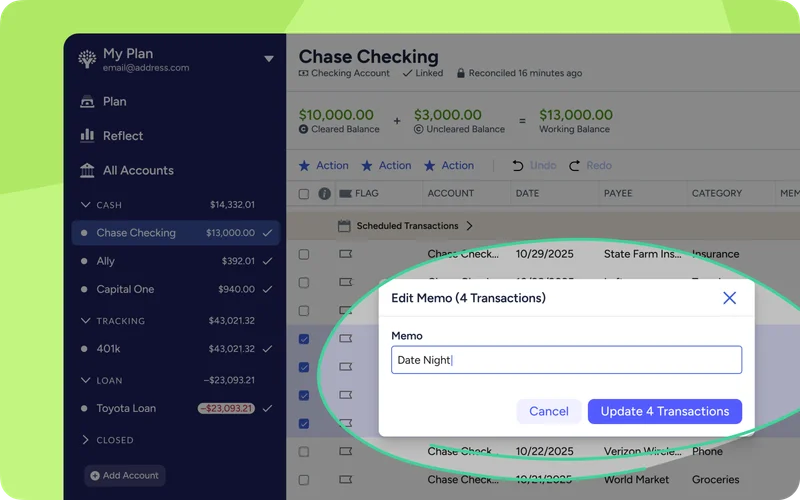
Task: Click the Ally linked checkmark
Action: click(x=267, y=261)
